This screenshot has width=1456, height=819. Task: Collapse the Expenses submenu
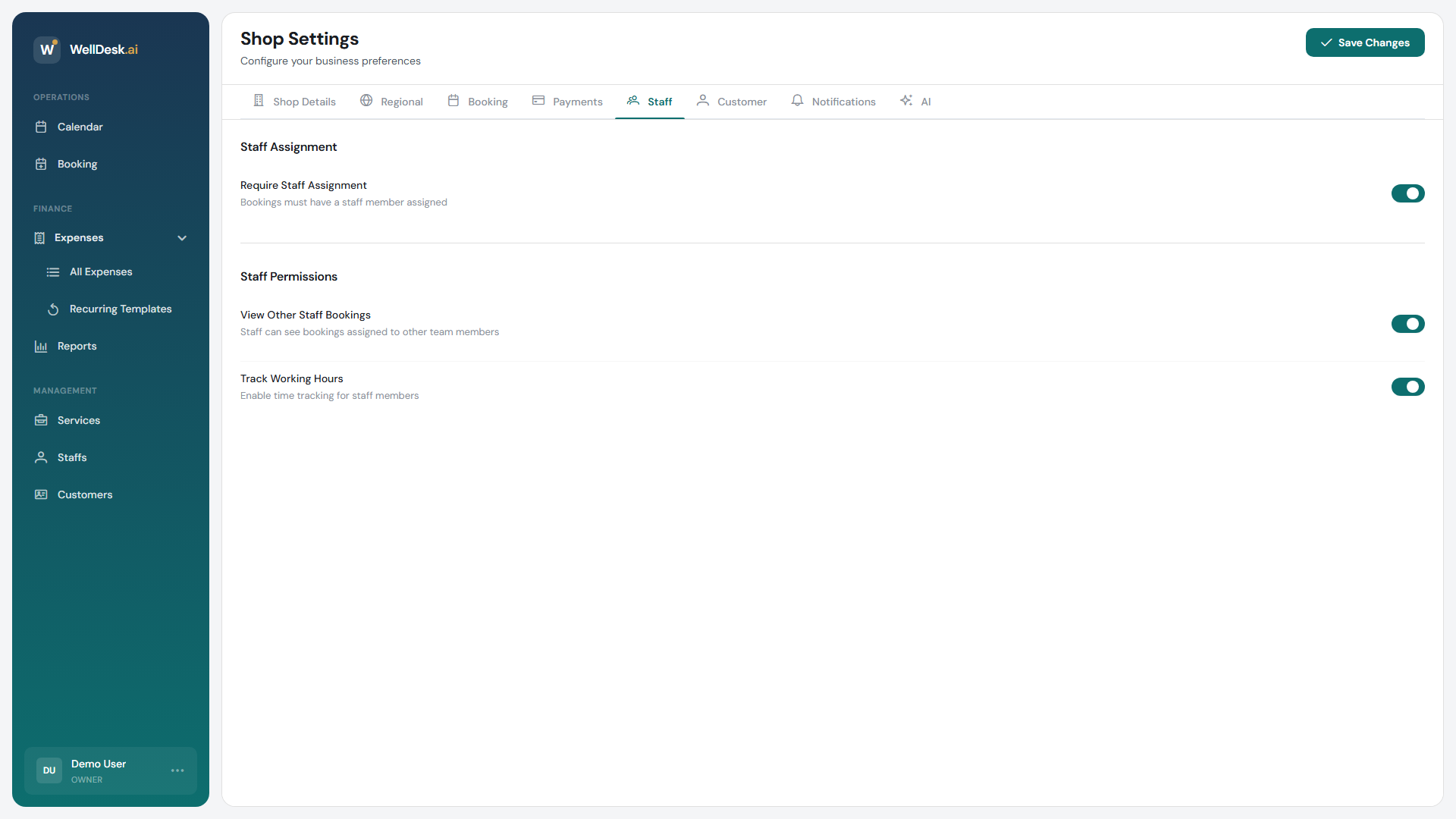pos(182,237)
